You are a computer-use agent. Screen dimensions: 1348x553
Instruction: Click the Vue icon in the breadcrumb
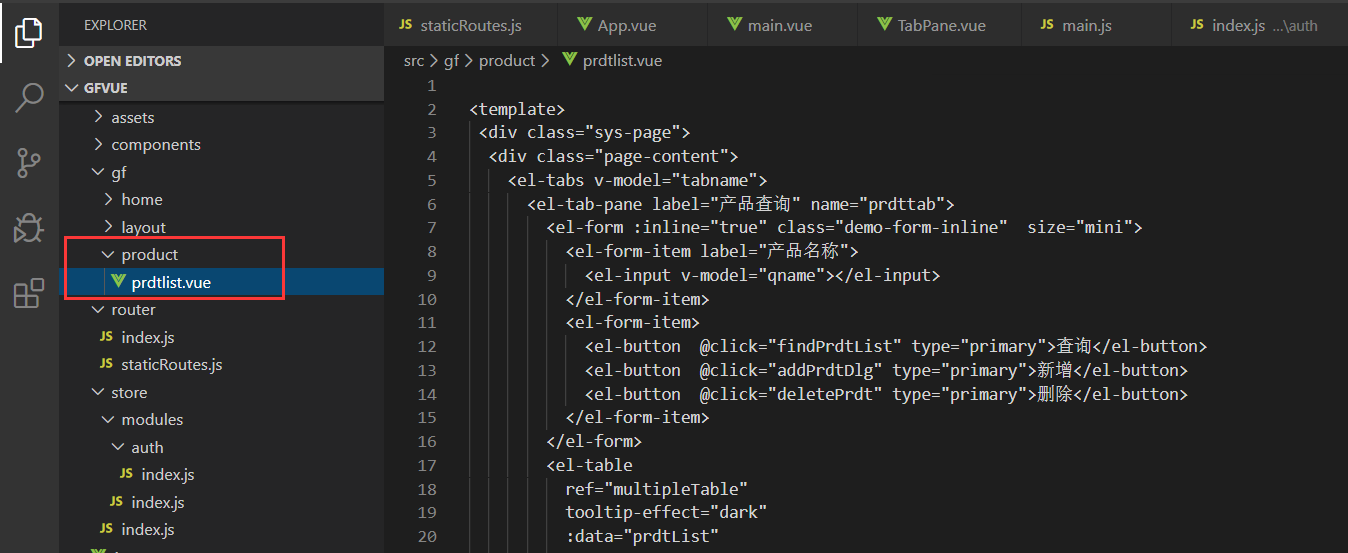click(570, 60)
